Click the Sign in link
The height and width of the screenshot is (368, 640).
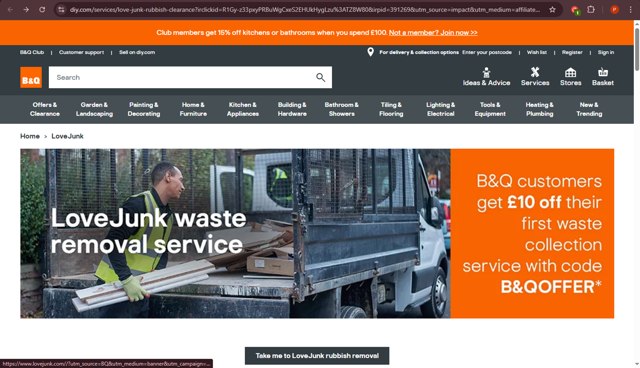(606, 52)
